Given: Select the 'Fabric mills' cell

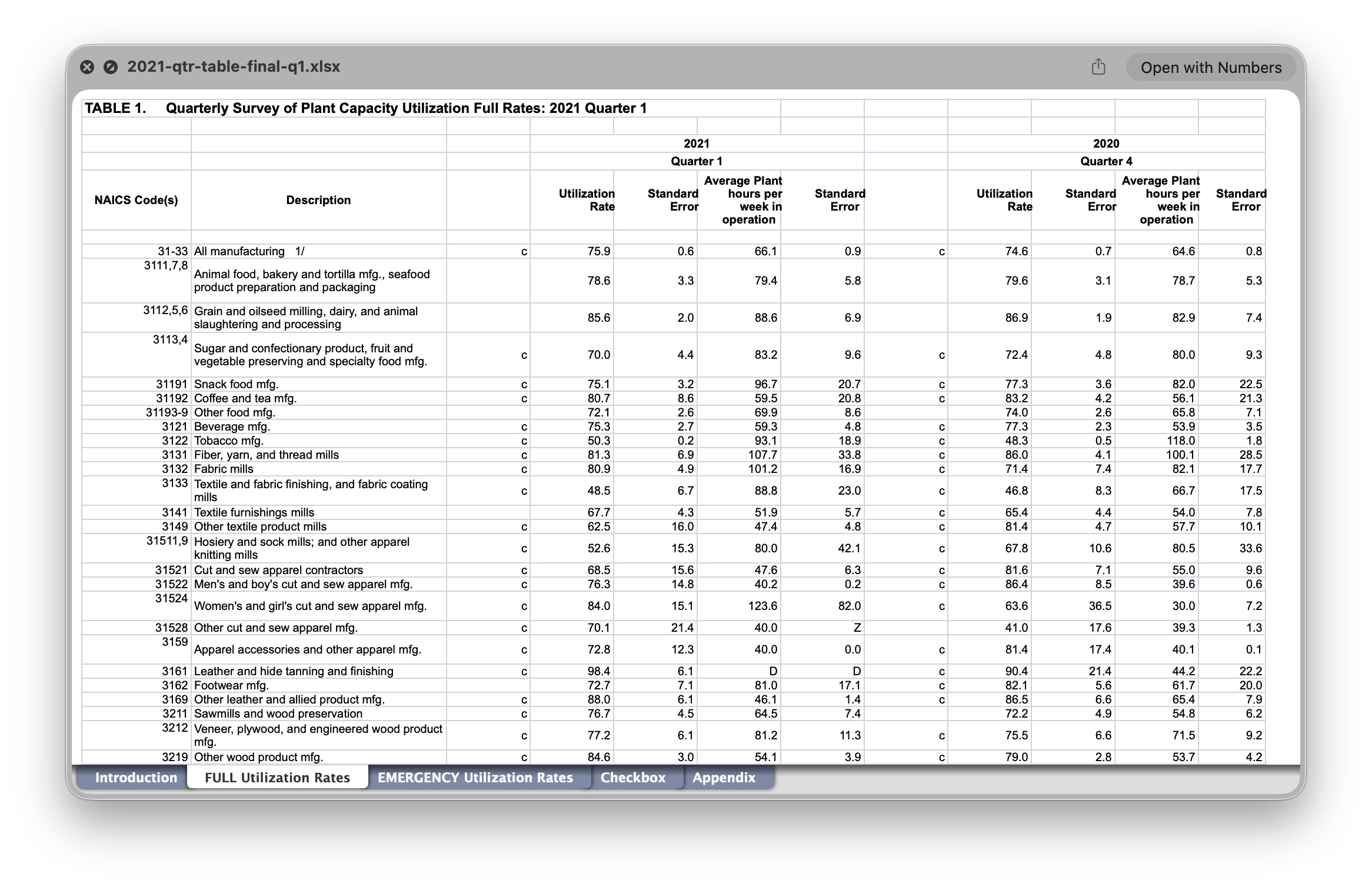Looking at the screenshot, I should coord(318,469).
